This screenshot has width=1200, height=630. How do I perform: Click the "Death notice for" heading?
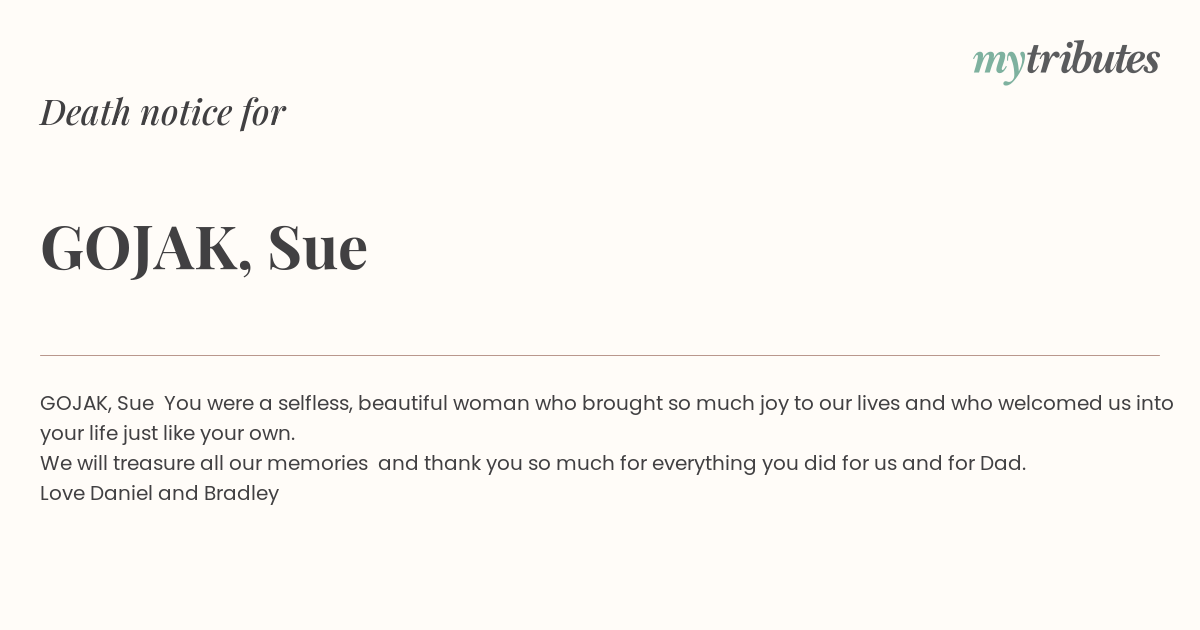pos(163,112)
